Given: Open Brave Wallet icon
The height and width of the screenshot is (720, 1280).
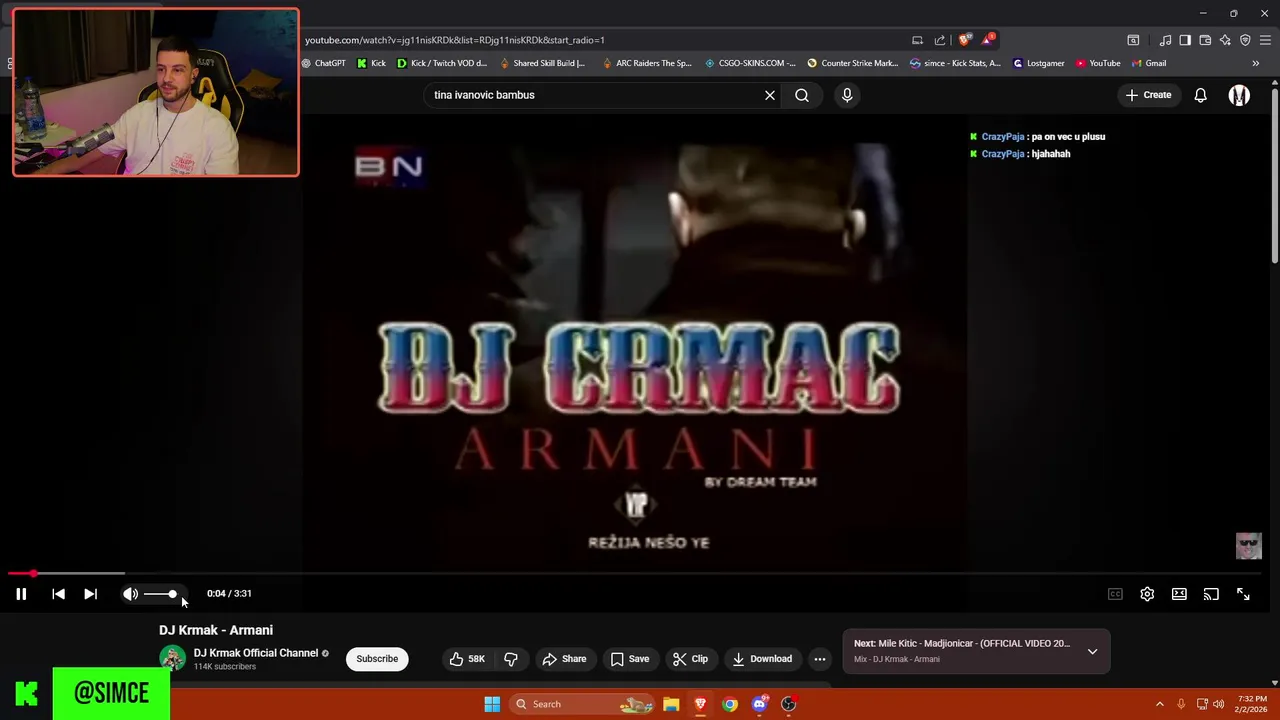Looking at the screenshot, I should pyautogui.click(x=1205, y=40).
